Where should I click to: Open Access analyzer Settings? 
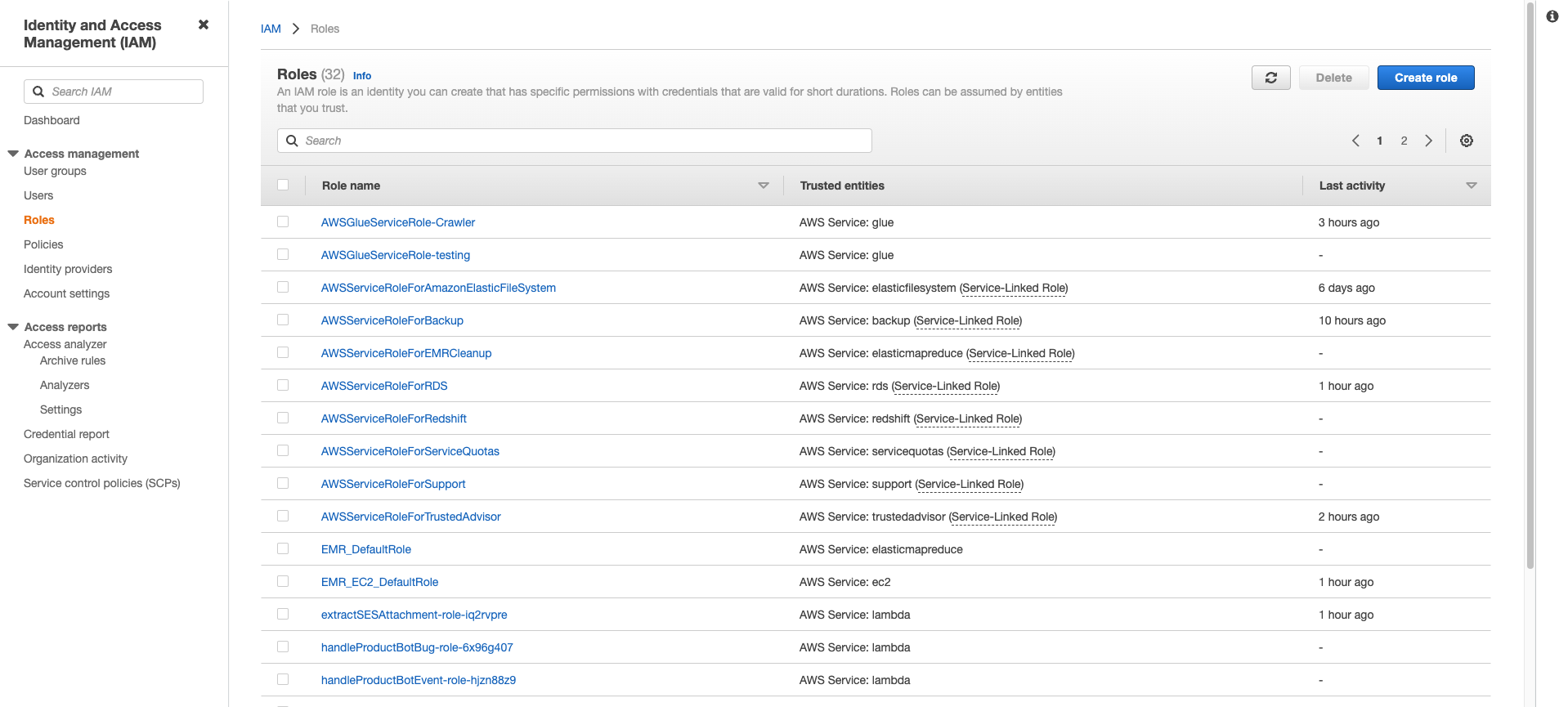(x=60, y=409)
